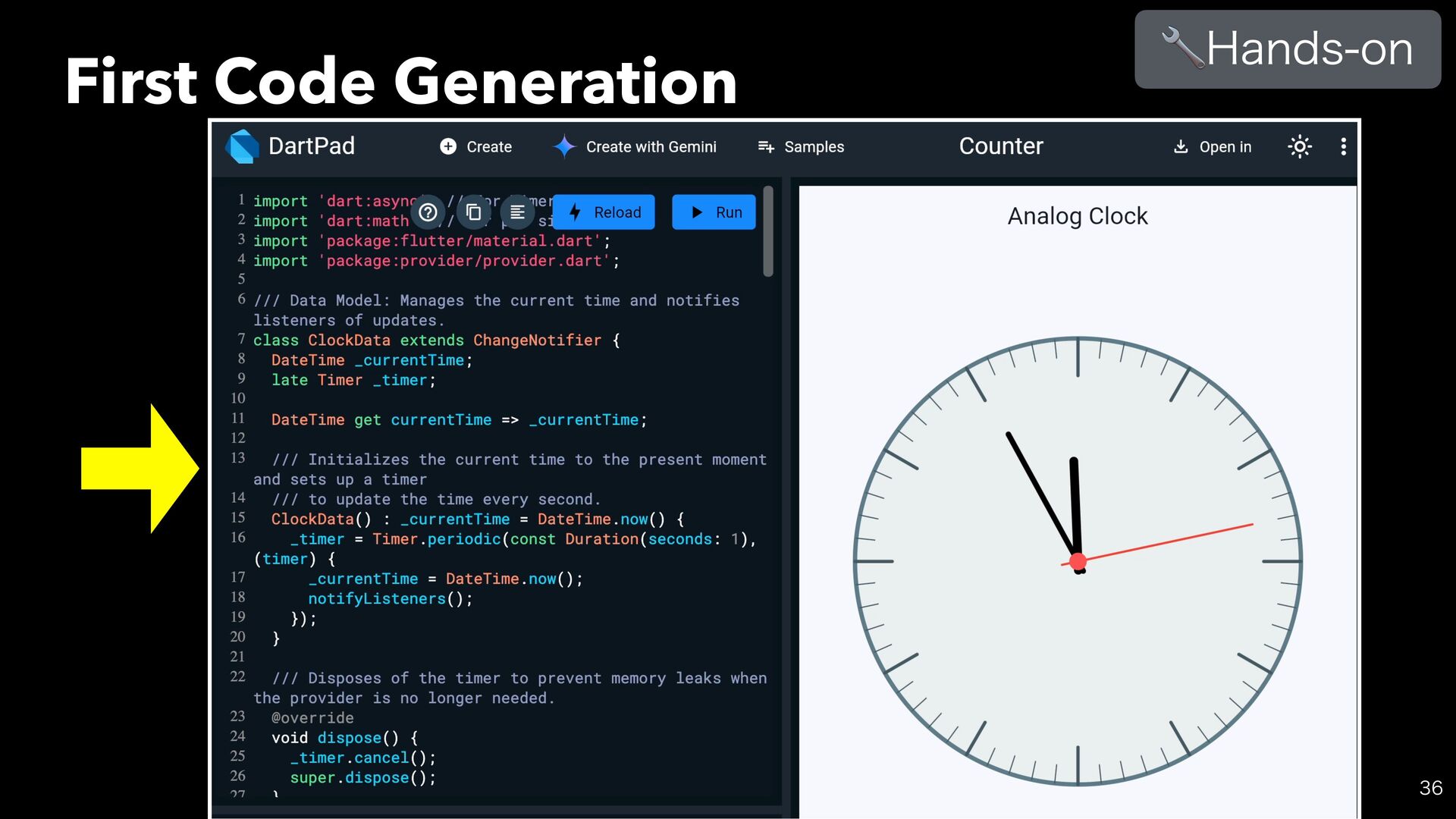Format code using the align icon

[517, 212]
